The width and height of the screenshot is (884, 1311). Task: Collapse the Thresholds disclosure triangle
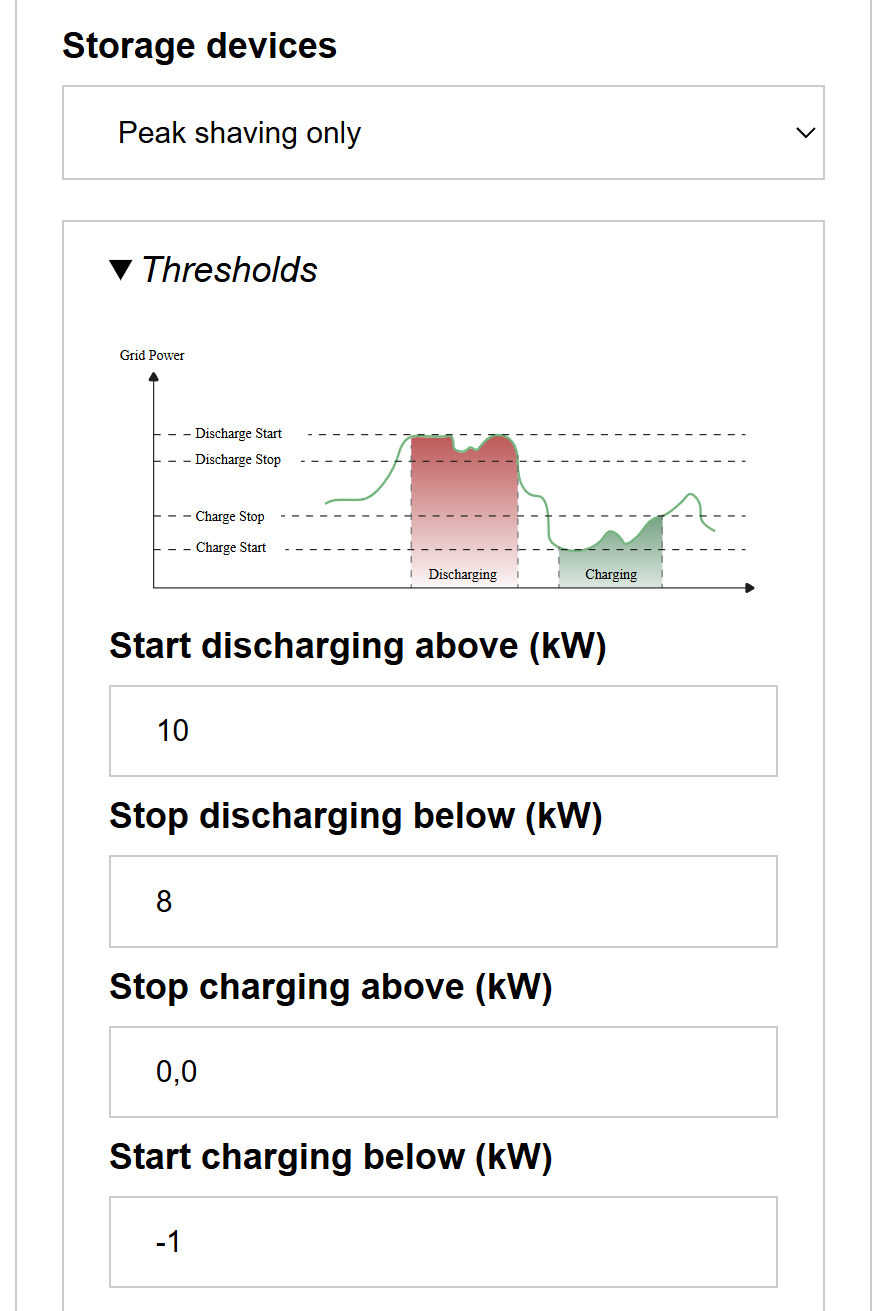(x=121, y=270)
